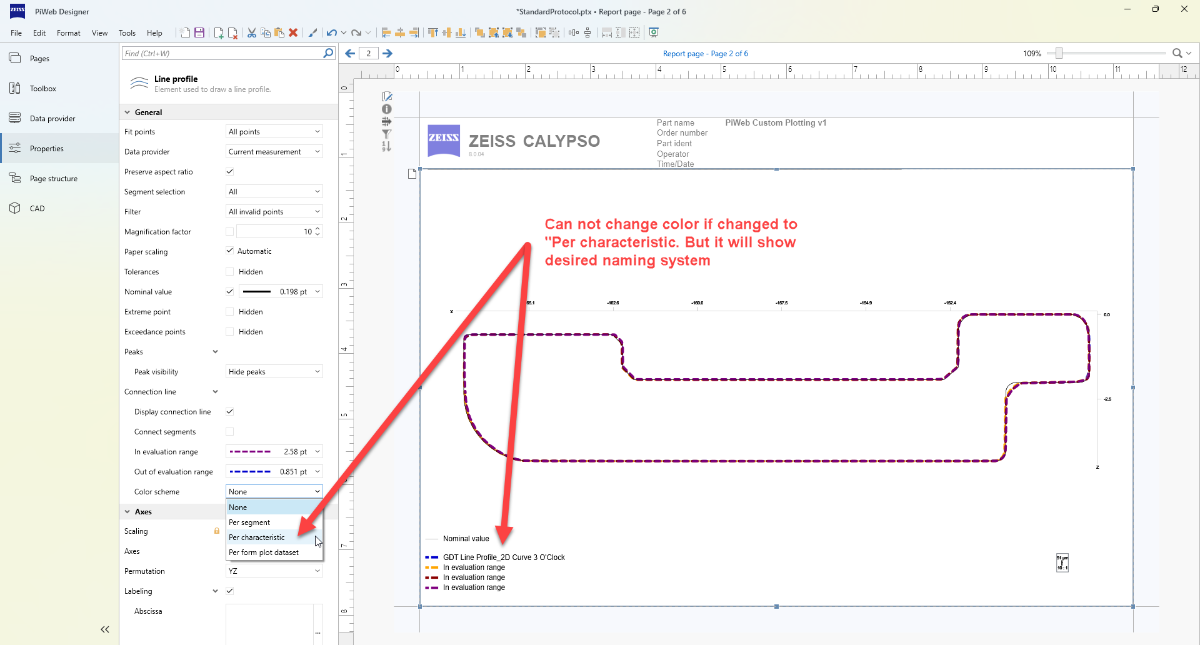
Task: Click the Save icon in toolbar
Action: click(x=200, y=33)
